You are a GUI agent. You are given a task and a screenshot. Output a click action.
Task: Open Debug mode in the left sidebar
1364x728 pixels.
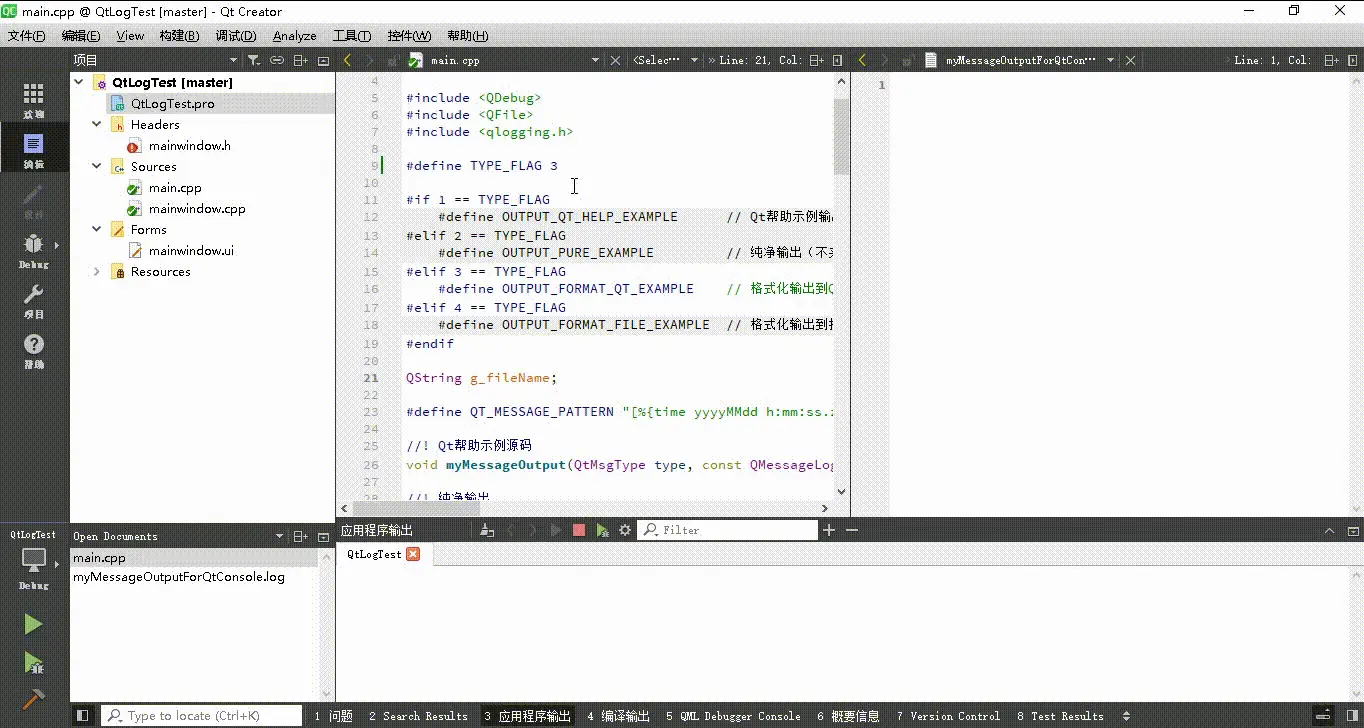[x=33, y=250]
